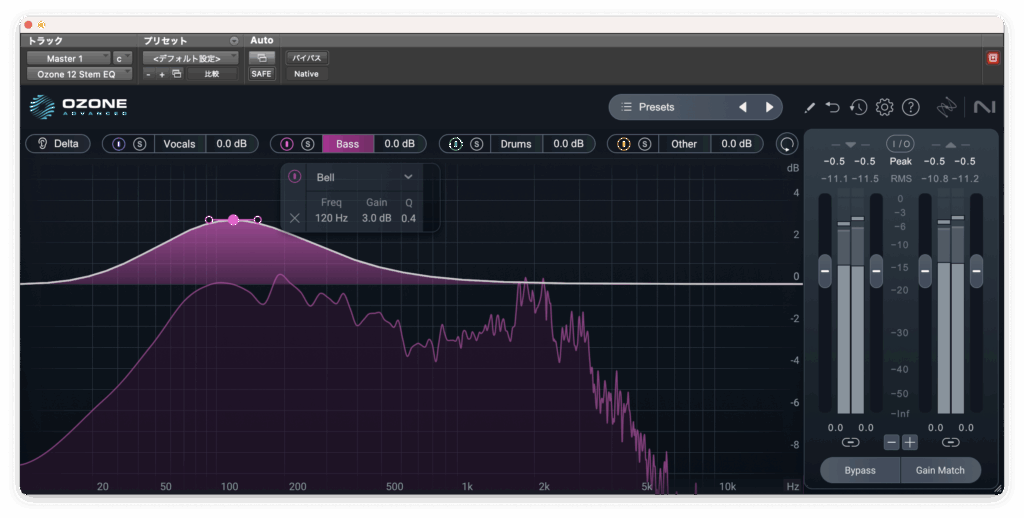Open the <デフォルト設定> preset dropdown
Image resolution: width=1024 pixels, height=518 pixels.
(189, 58)
